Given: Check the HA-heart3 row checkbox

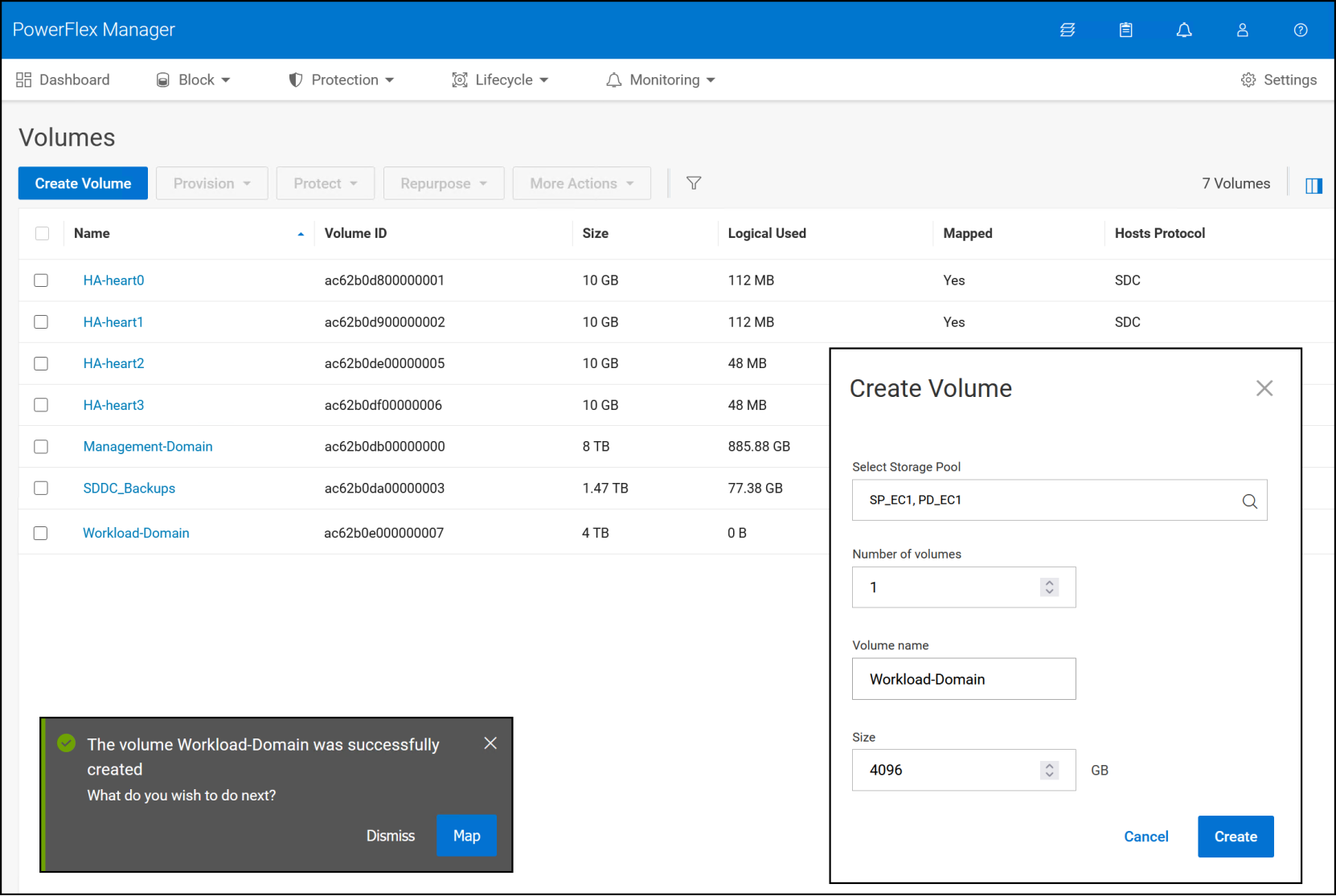Looking at the screenshot, I should click(x=41, y=405).
